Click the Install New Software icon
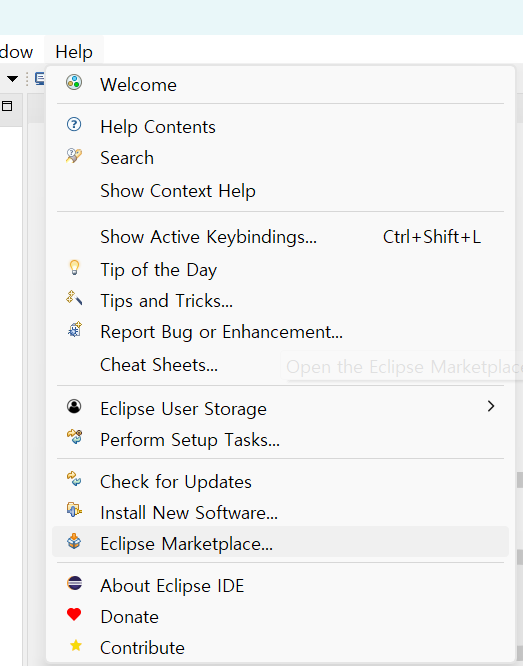 coord(74,510)
